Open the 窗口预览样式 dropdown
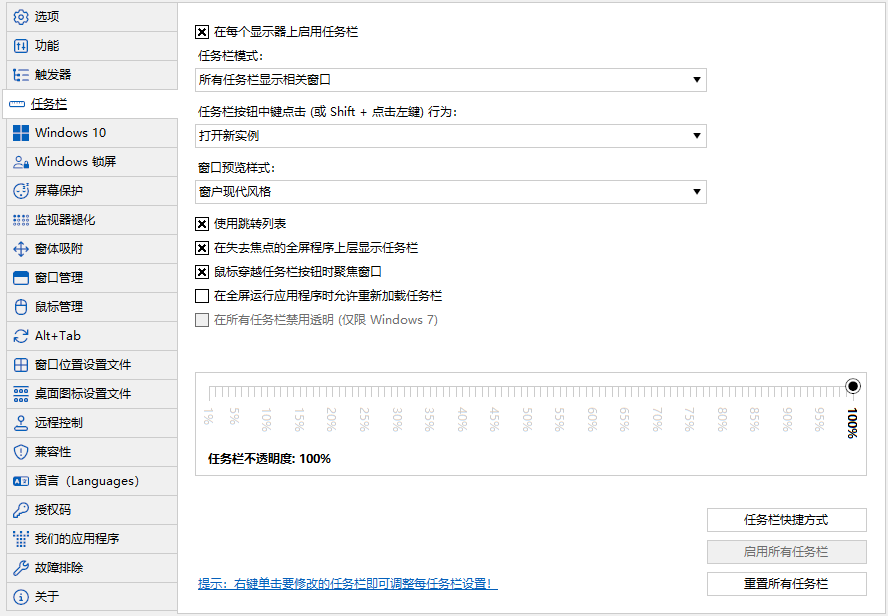Screen dimensions: 888x616 [x=451, y=192]
